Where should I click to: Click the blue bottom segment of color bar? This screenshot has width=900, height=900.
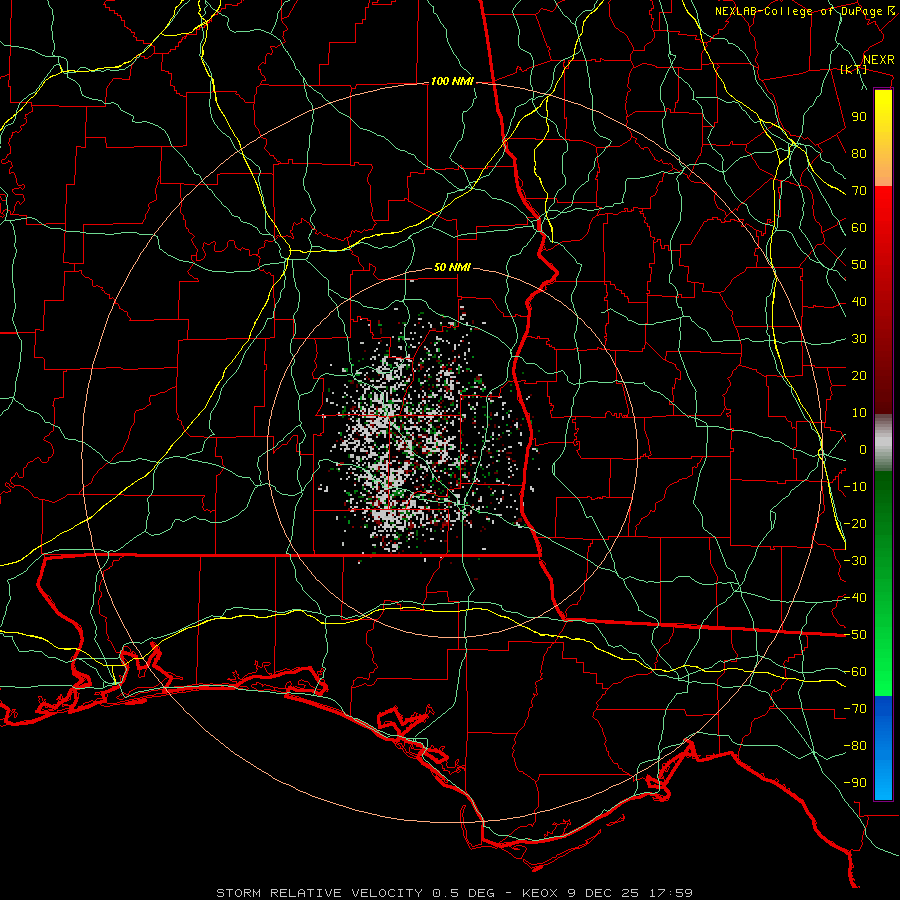coord(883,748)
